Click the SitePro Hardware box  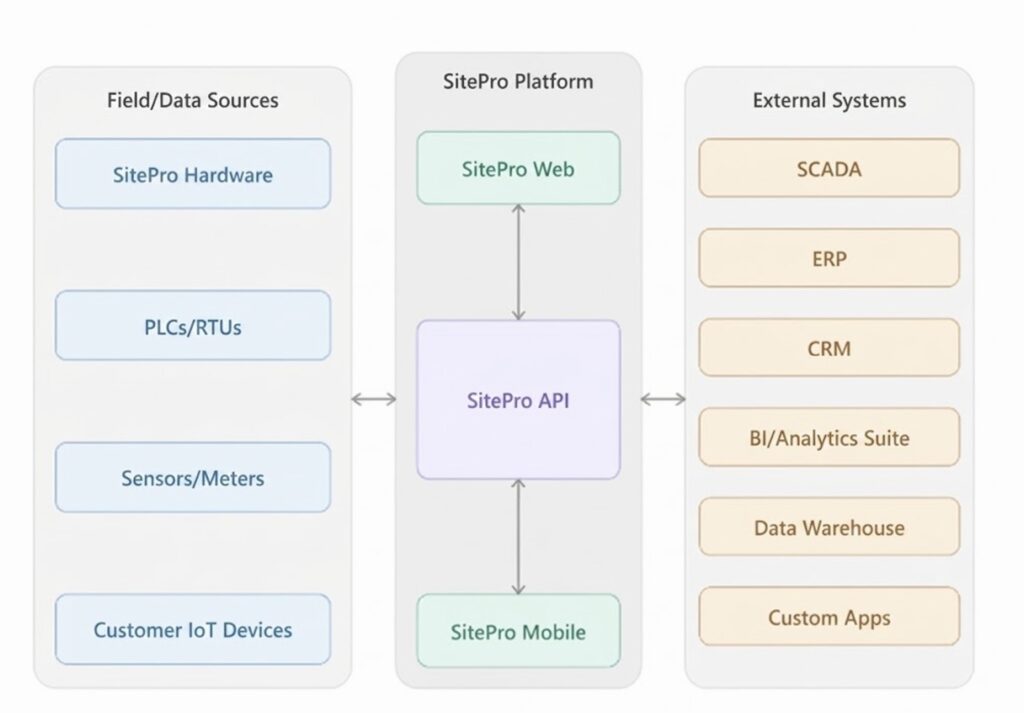[193, 174]
